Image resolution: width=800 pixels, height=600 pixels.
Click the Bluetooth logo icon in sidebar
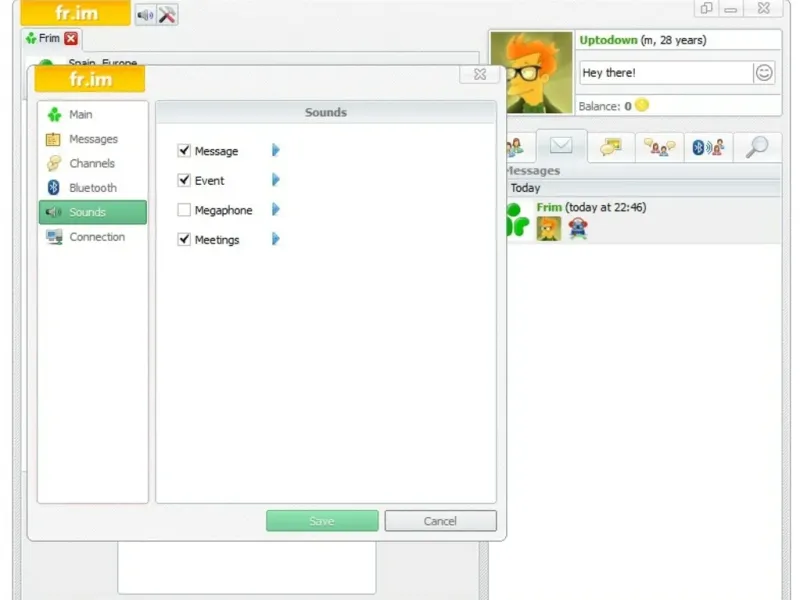tap(54, 188)
